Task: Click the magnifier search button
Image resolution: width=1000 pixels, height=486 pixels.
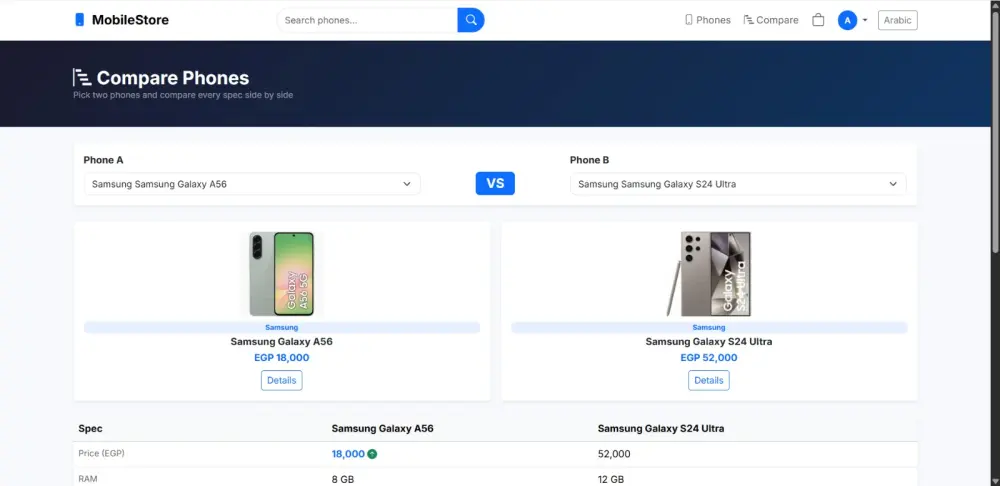Action: (x=471, y=20)
